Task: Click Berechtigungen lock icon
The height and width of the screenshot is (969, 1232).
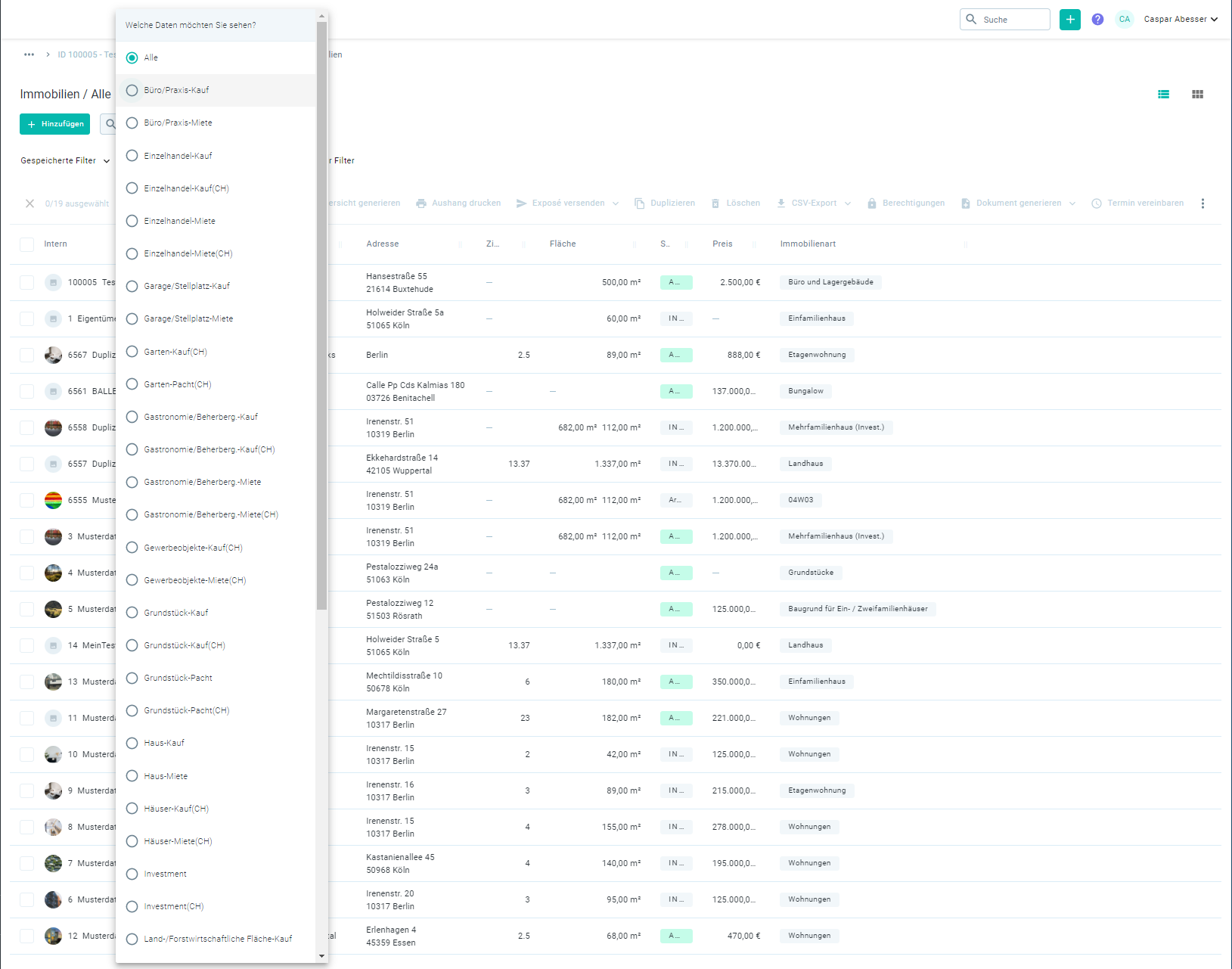Action: tap(871, 203)
